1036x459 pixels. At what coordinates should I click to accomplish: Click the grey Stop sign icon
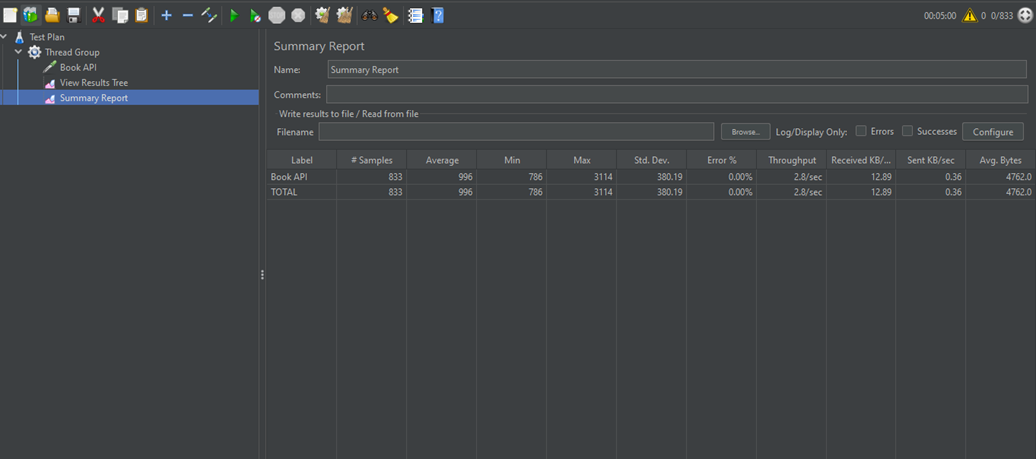[x=277, y=15]
